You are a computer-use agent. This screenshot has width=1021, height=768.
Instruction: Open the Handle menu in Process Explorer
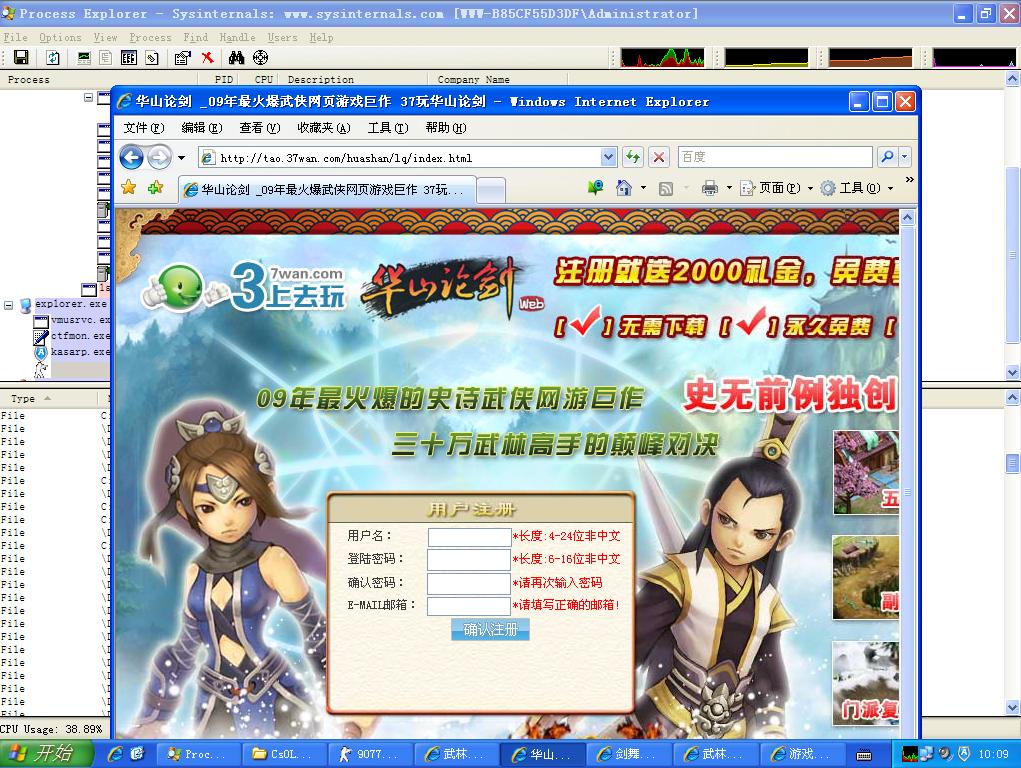click(x=237, y=38)
